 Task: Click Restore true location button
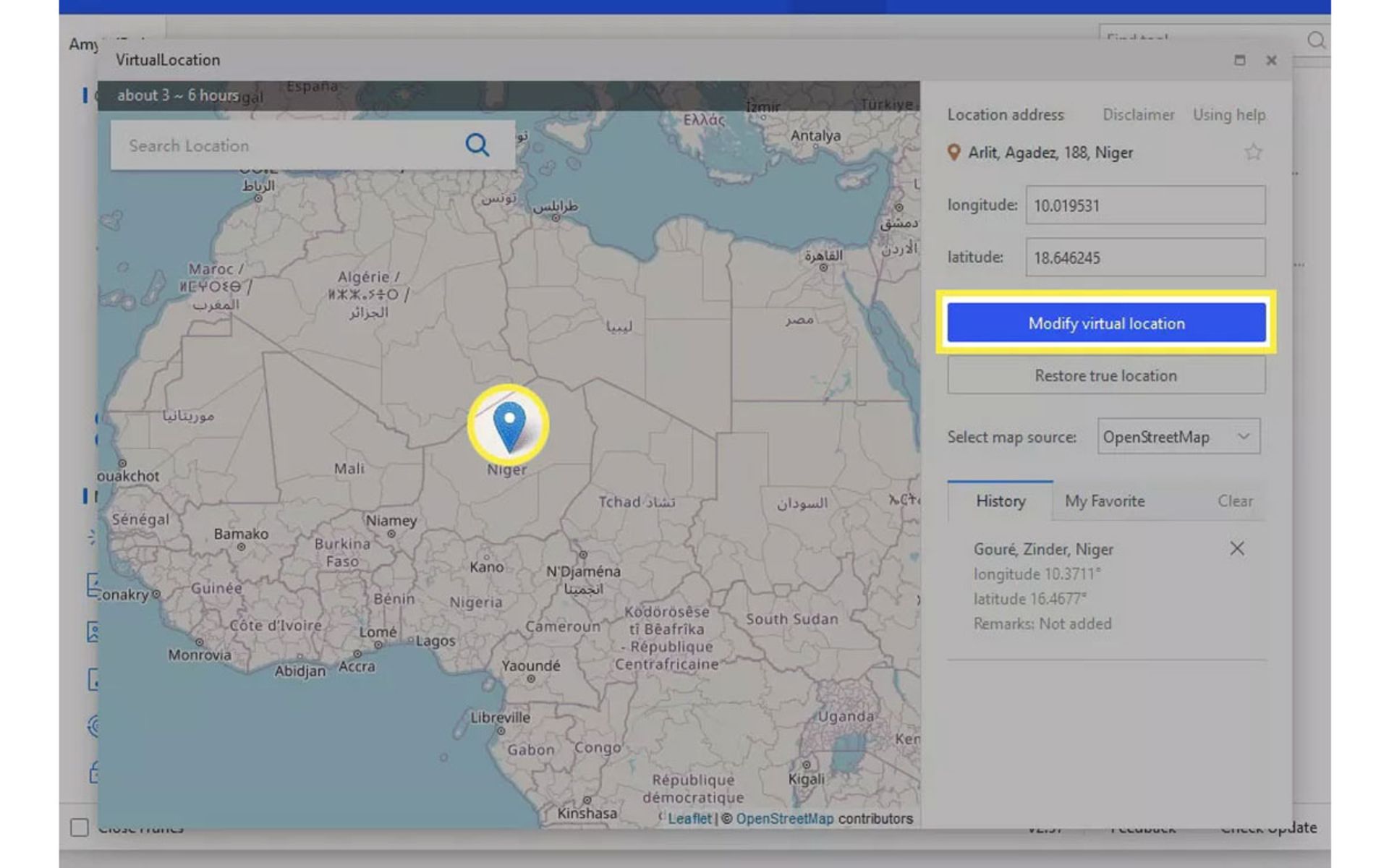pyautogui.click(x=1106, y=375)
